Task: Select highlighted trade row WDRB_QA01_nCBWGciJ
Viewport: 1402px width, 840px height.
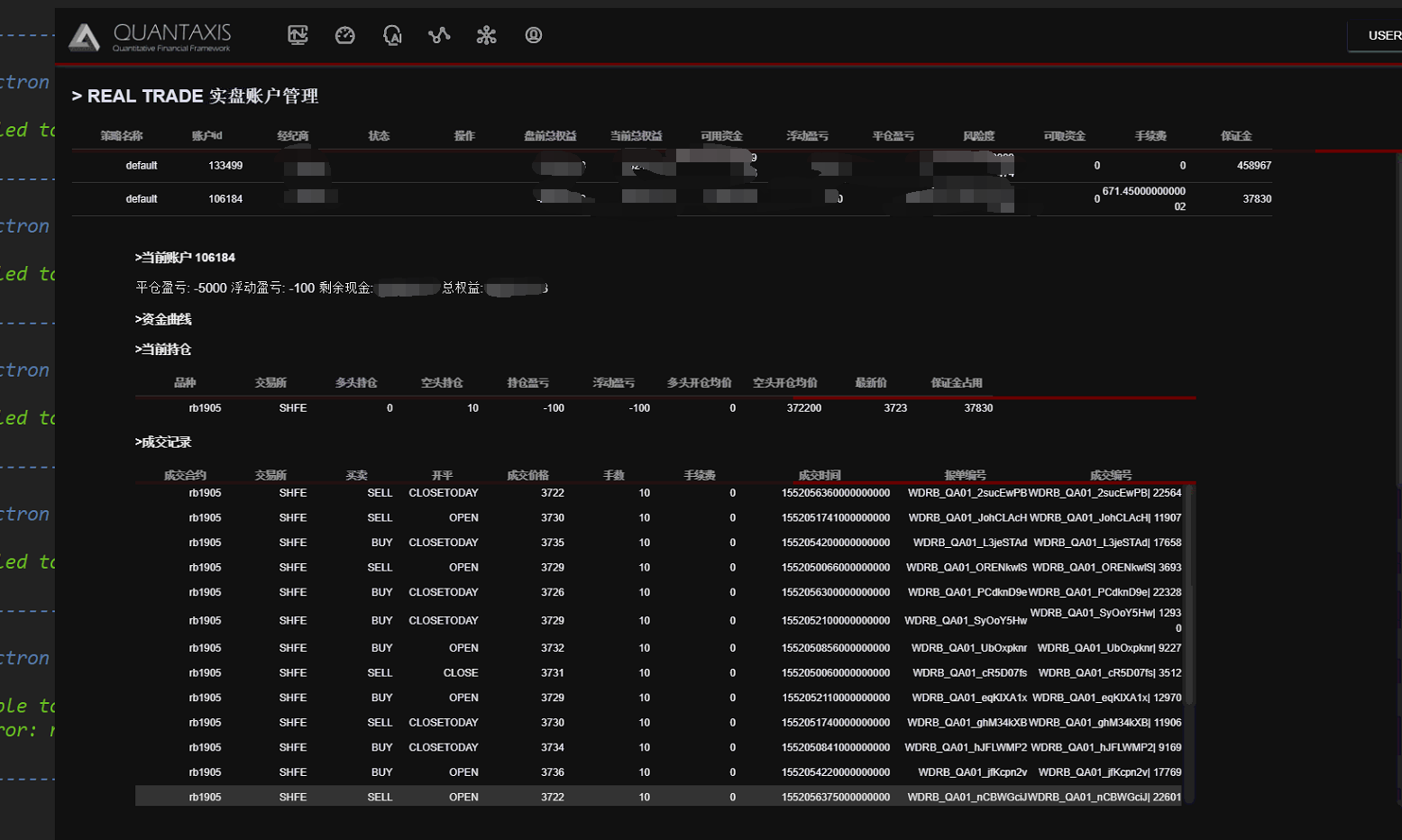Action: click(659, 797)
